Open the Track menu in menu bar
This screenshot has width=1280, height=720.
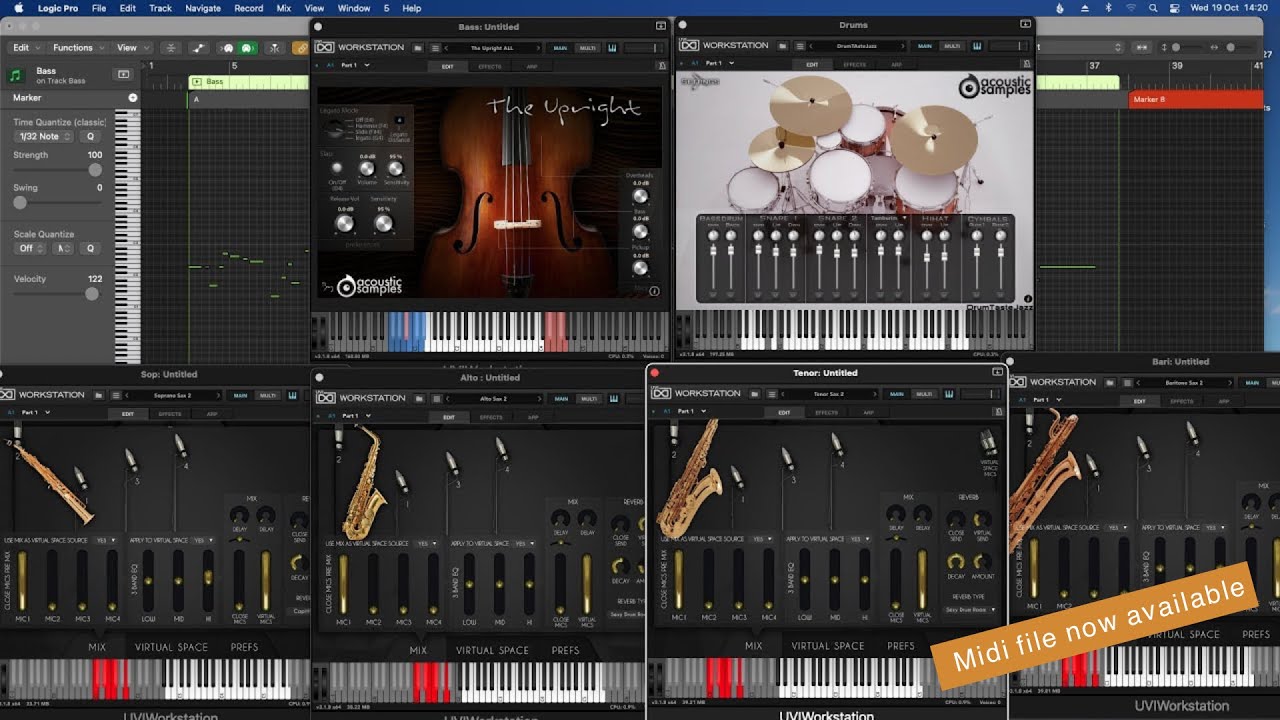coord(160,8)
